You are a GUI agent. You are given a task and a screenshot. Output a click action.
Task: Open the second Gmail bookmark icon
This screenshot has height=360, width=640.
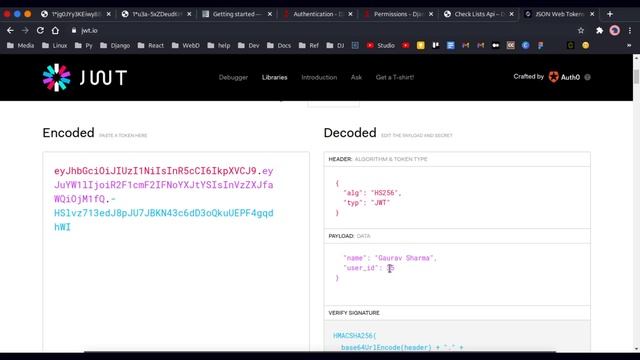point(481,45)
